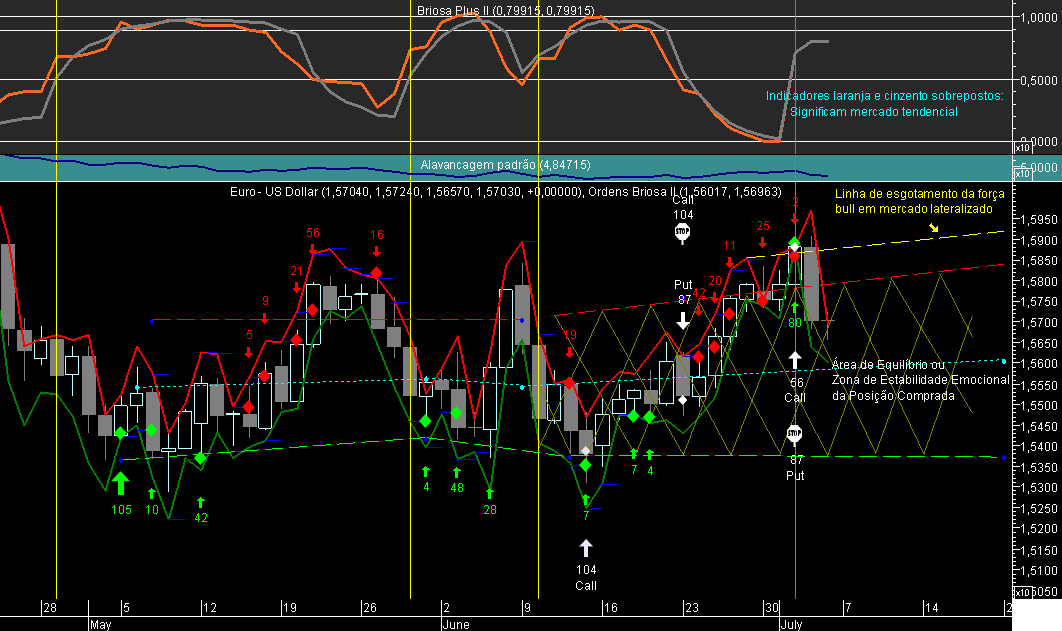The height and width of the screenshot is (631, 1062).
Task: Click the 0,5000 value on indicator scale
Action: (1038, 80)
